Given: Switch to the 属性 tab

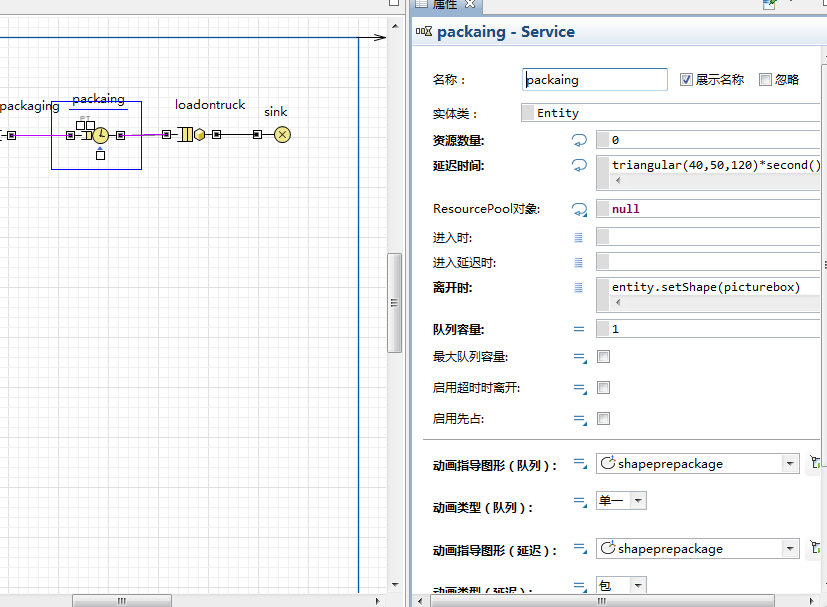Looking at the screenshot, I should [444, 4].
